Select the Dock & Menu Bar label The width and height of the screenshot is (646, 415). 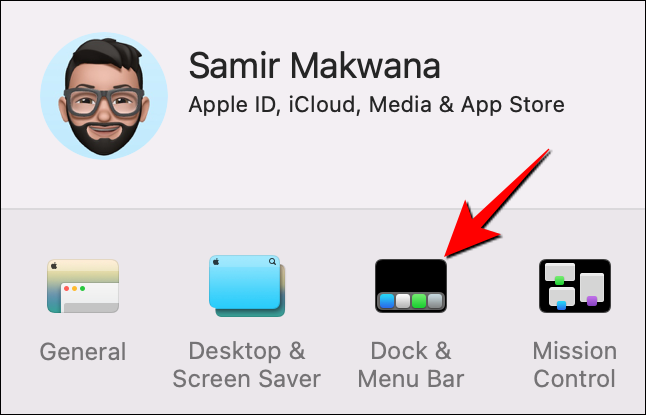tap(411, 365)
